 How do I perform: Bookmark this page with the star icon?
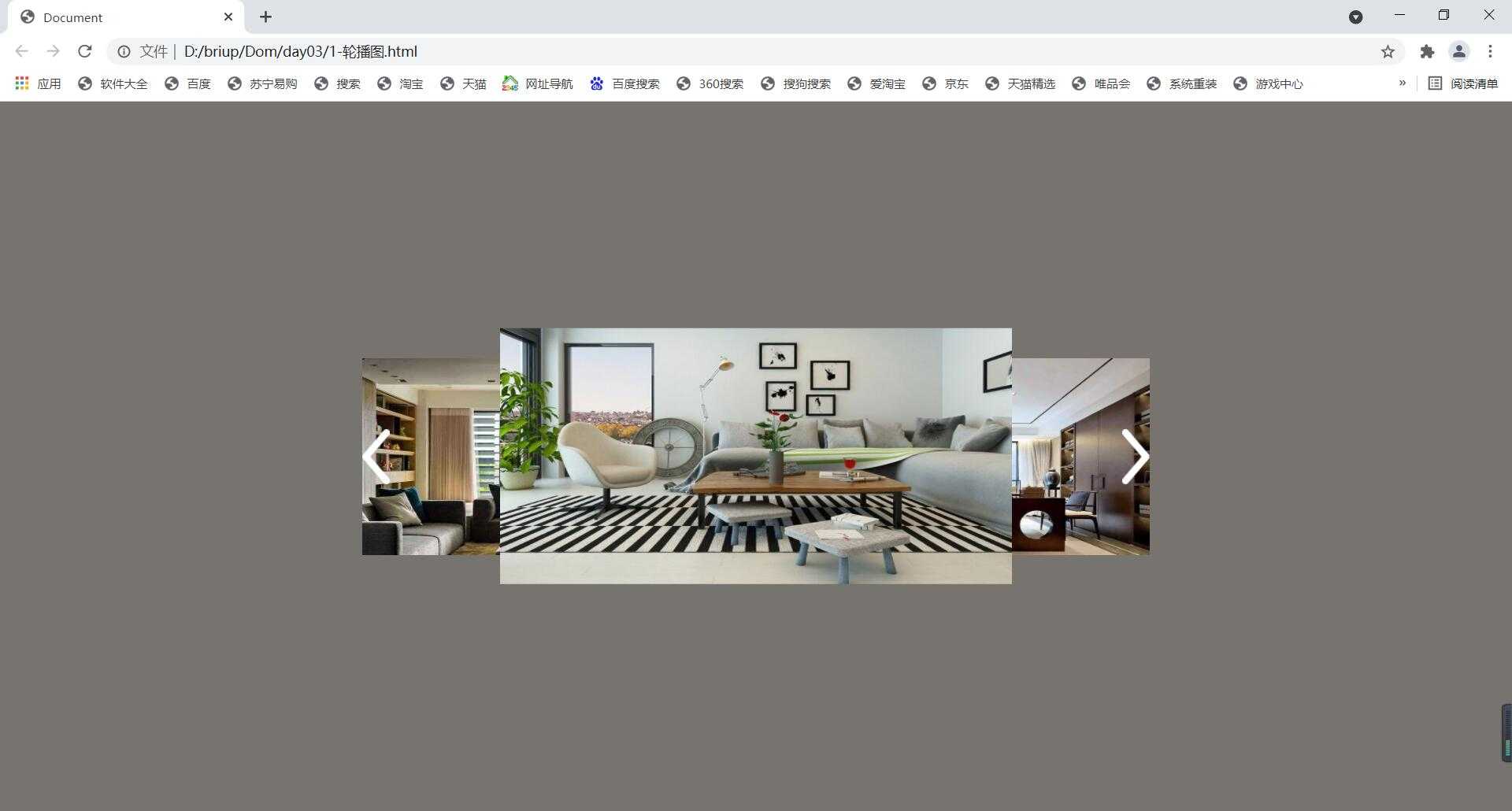(1388, 51)
